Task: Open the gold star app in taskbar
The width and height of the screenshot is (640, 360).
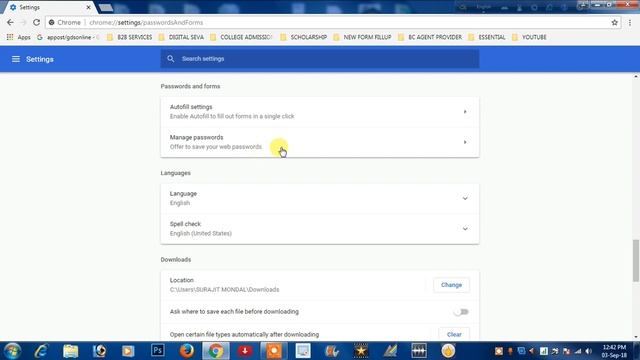Action: tap(361, 351)
